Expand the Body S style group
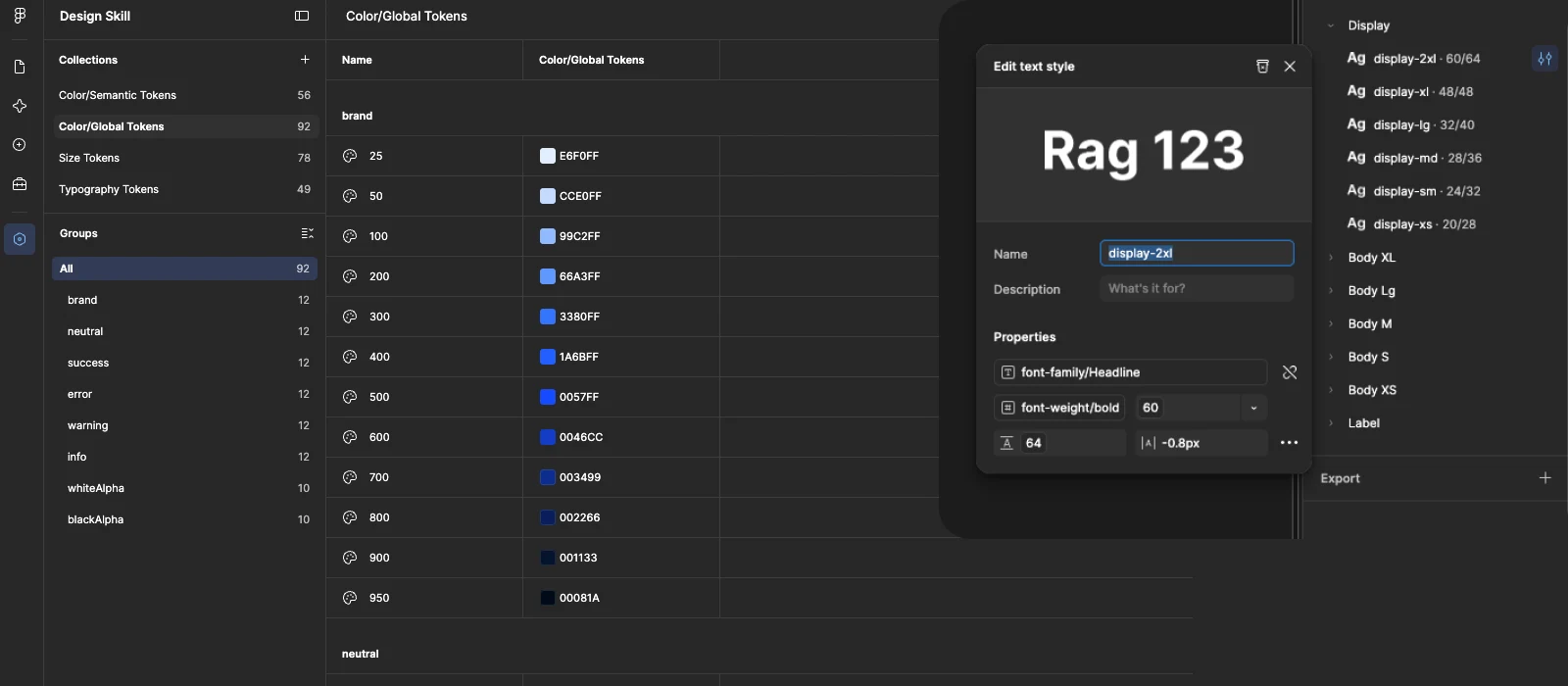This screenshot has width=1568, height=686. coord(1330,357)
